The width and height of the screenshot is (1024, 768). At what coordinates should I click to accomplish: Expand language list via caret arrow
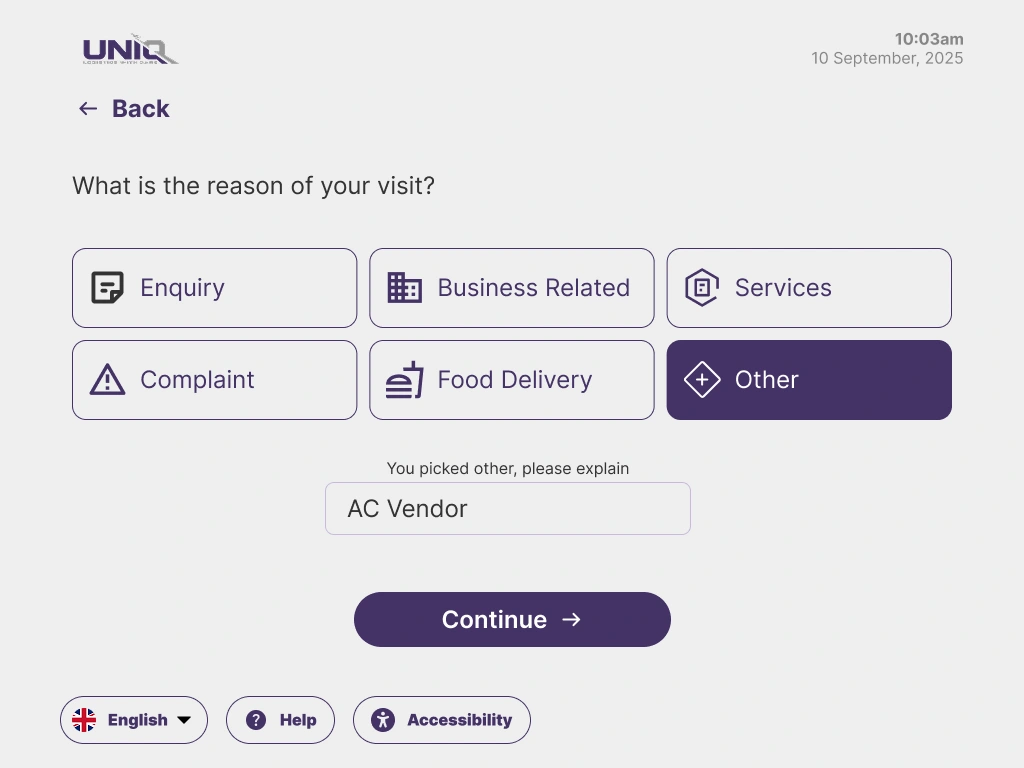click(184, 720)
